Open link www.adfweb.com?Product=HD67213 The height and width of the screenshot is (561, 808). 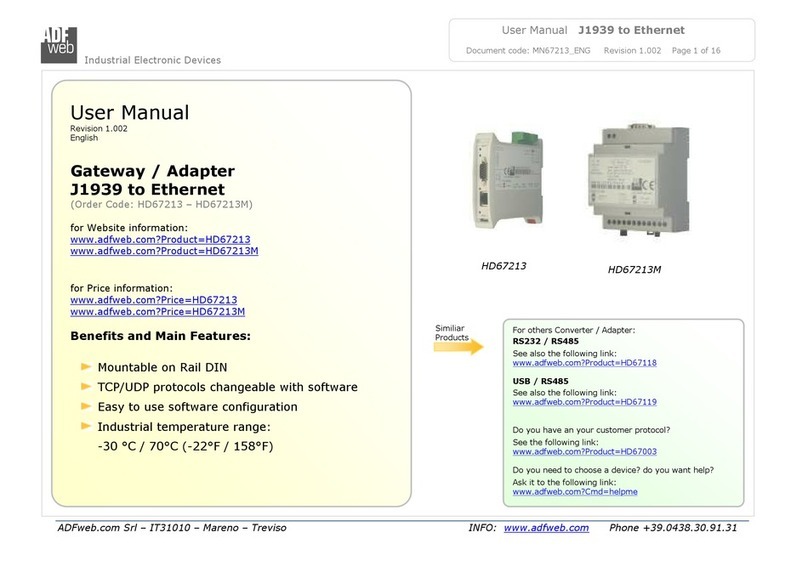(x=160, y=240)
